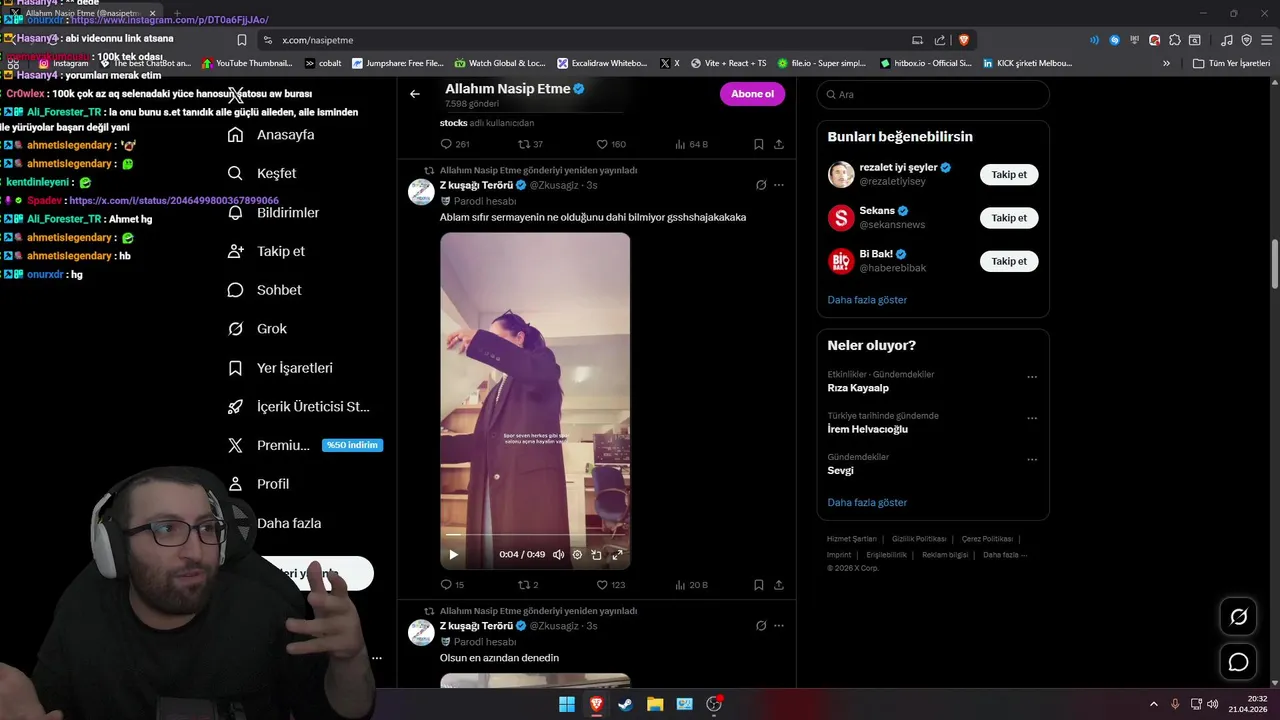Reply to top tweet with 261 comments
1280x720 pixels.
tap(455, 144)
